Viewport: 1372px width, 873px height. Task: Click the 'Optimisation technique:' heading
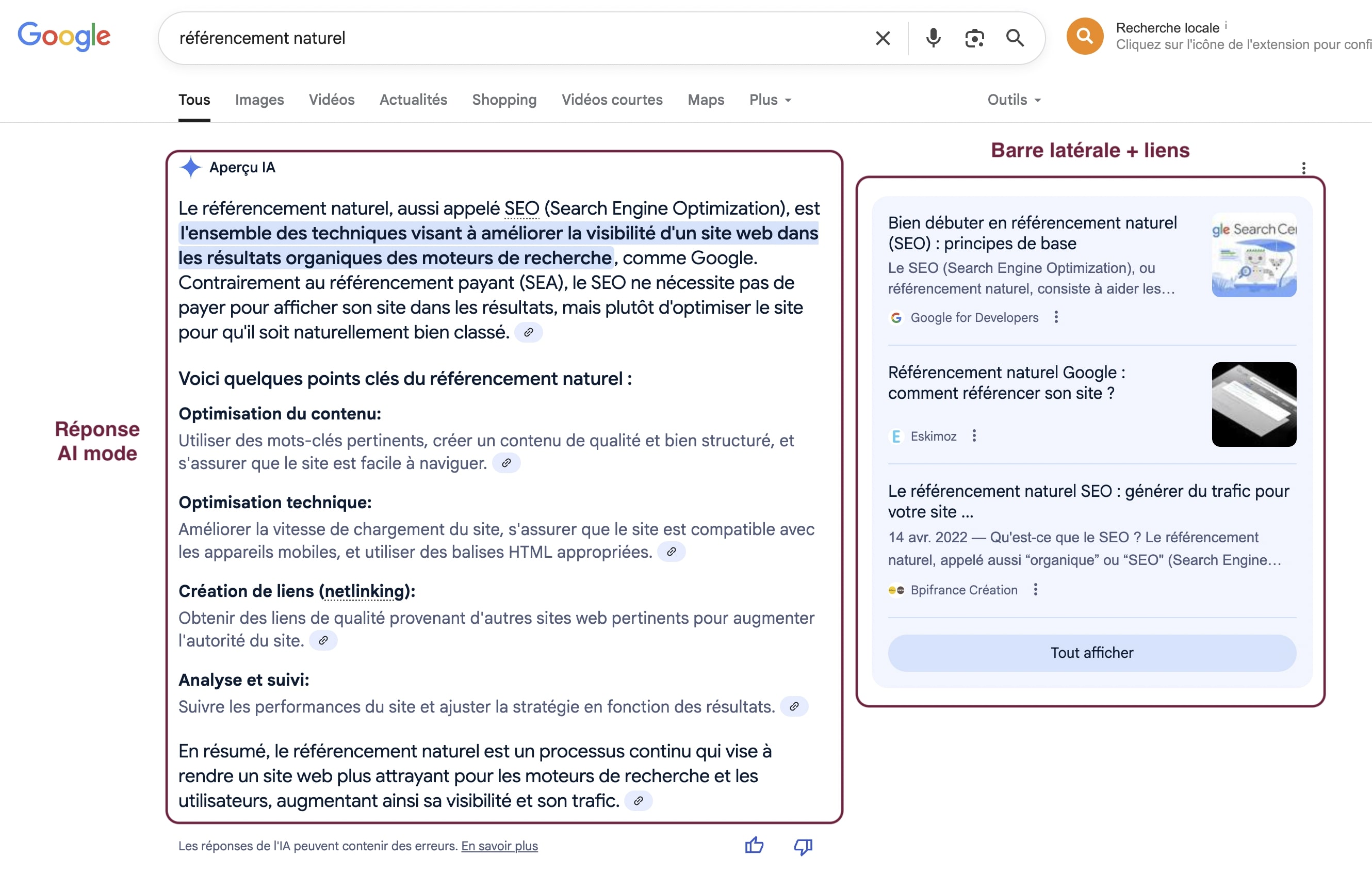click(274, 502)
